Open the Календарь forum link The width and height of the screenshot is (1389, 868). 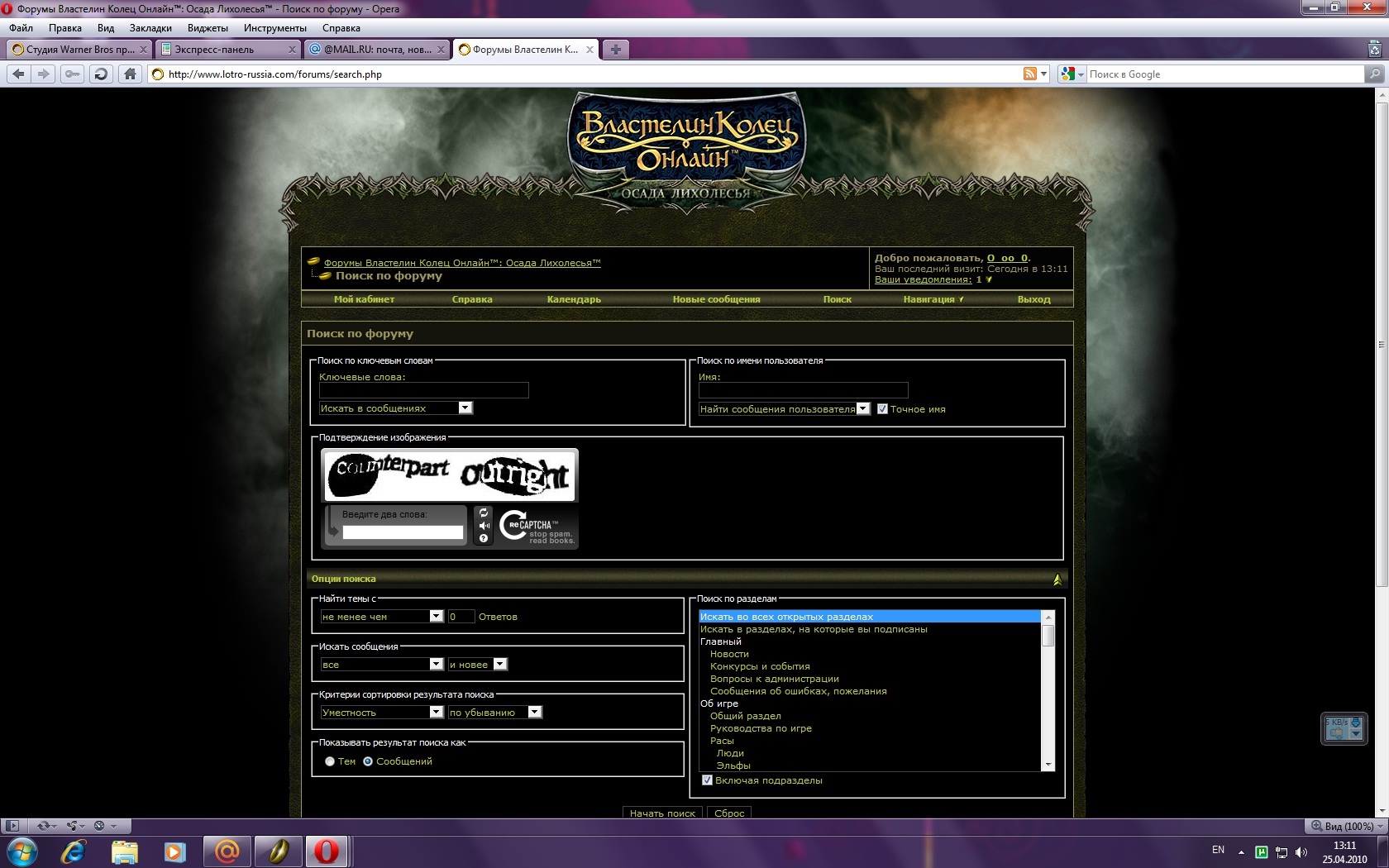pyautogui.click(x=574, y=299)
